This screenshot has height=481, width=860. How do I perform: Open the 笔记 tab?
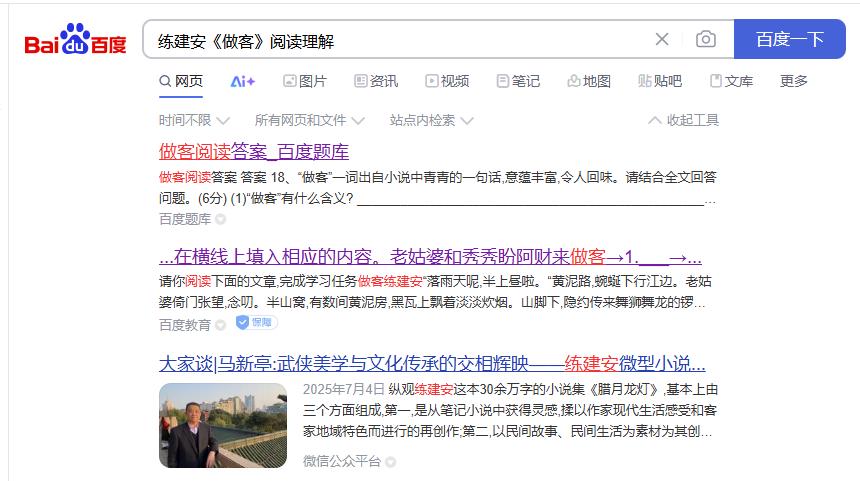[518, 81]
